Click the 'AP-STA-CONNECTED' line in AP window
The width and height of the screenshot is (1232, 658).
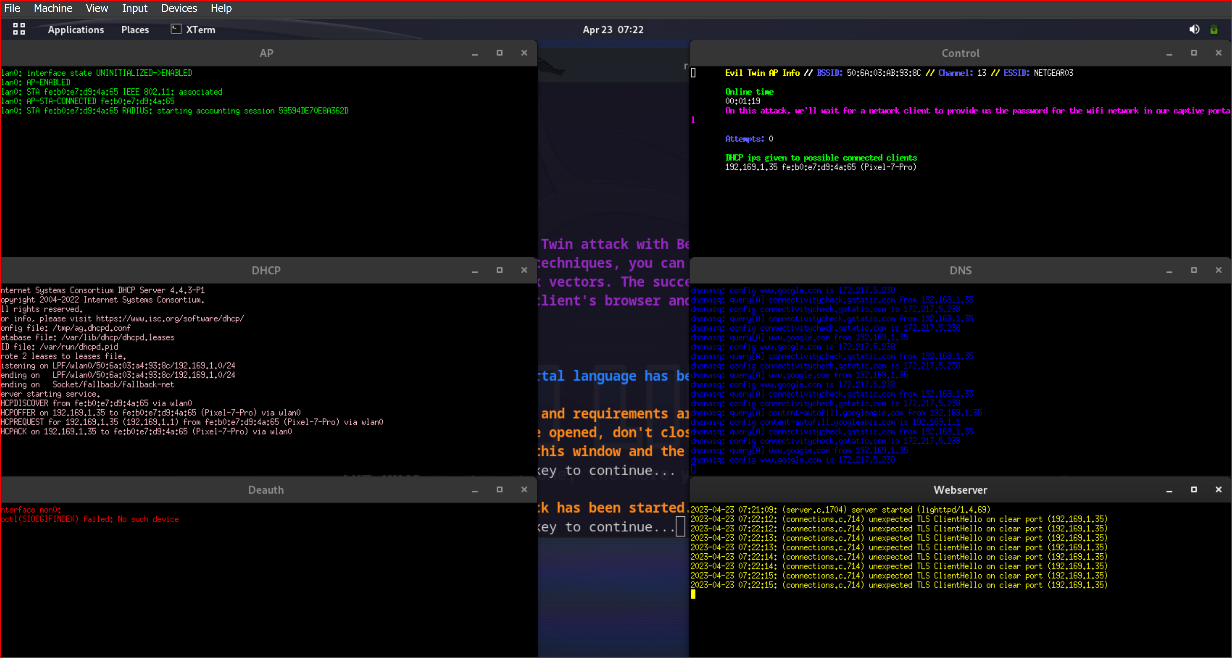click(x=88, y=101)
